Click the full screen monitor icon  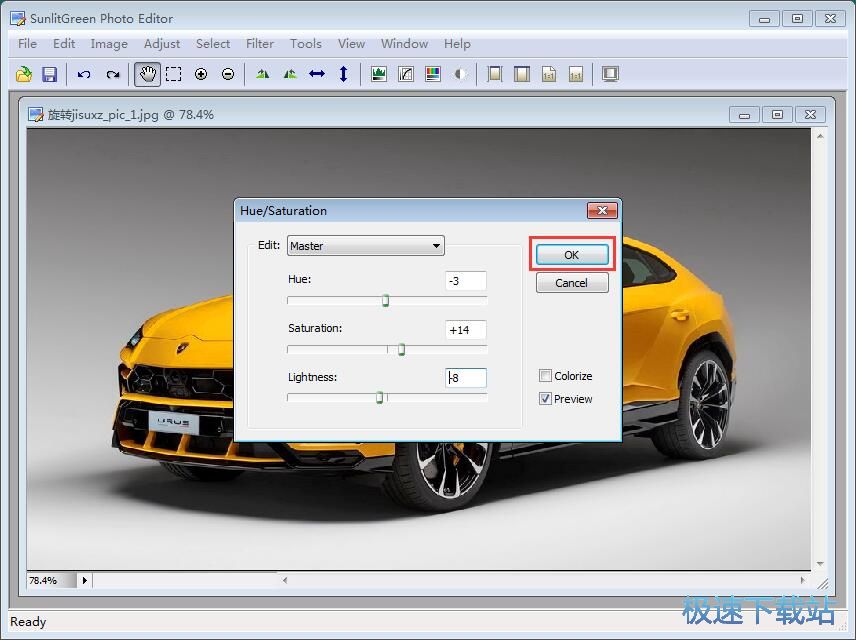tap(610, 74)
